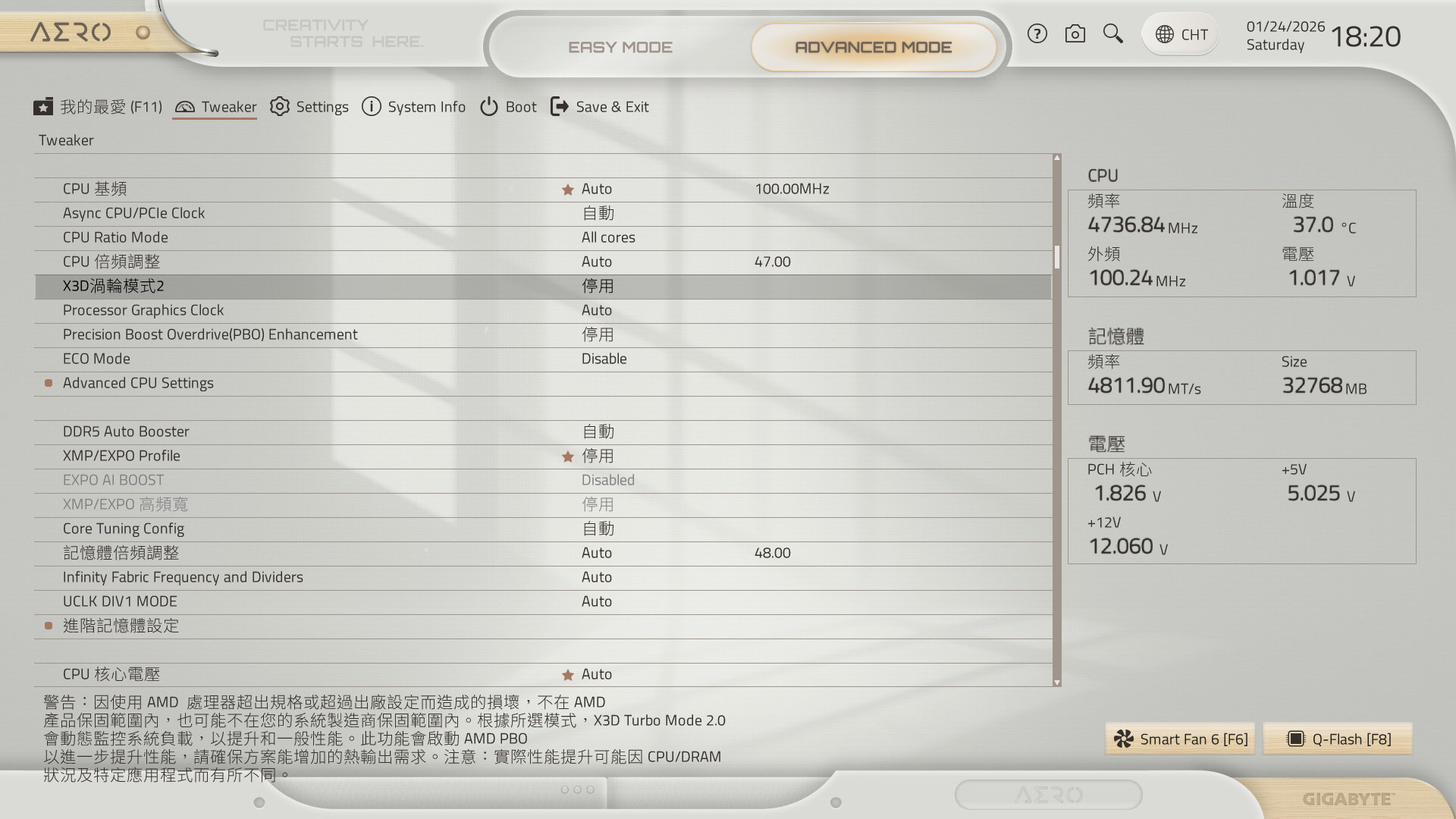Screen dimensions: 1456x819
Task: Toggle favorite star on CPU 核心電壓 row
Action: point(567,675)
